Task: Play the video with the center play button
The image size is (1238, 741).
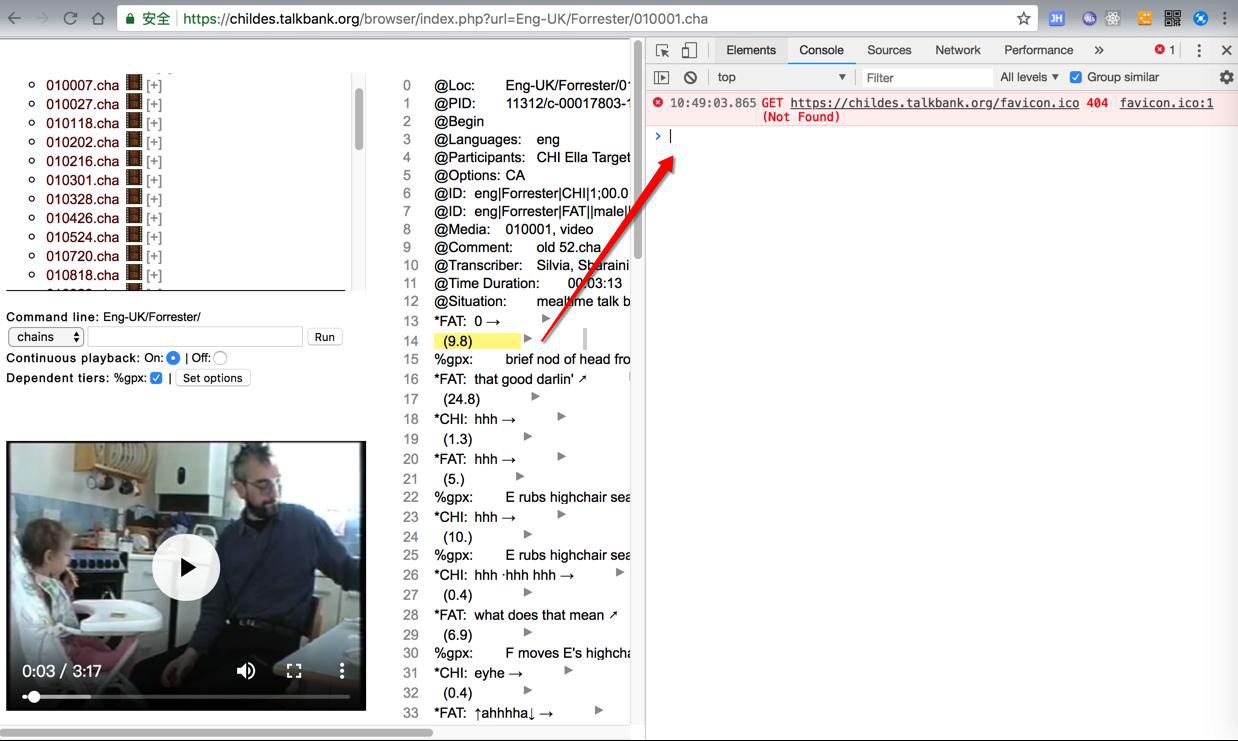Action: click(x=186, y=567)
